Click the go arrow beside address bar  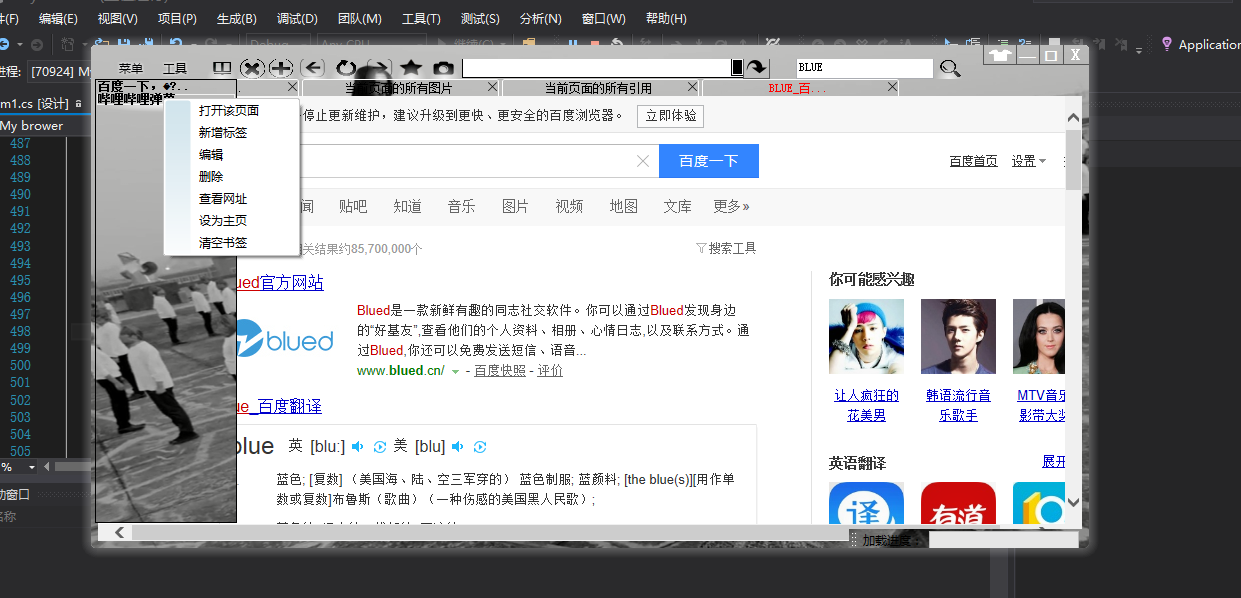(x=757, y=67)
